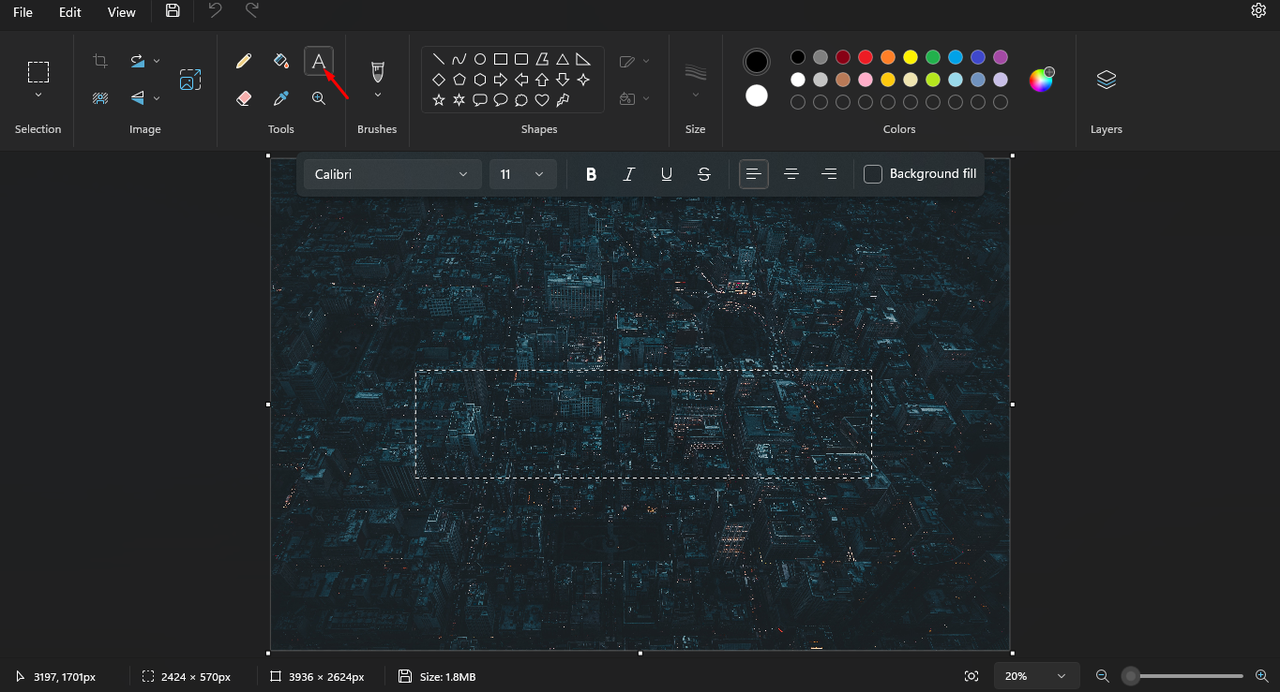Pick the purple color swatch
Image resolution: width=1280 pixels, height=692 pixels.
(1001, 57)
